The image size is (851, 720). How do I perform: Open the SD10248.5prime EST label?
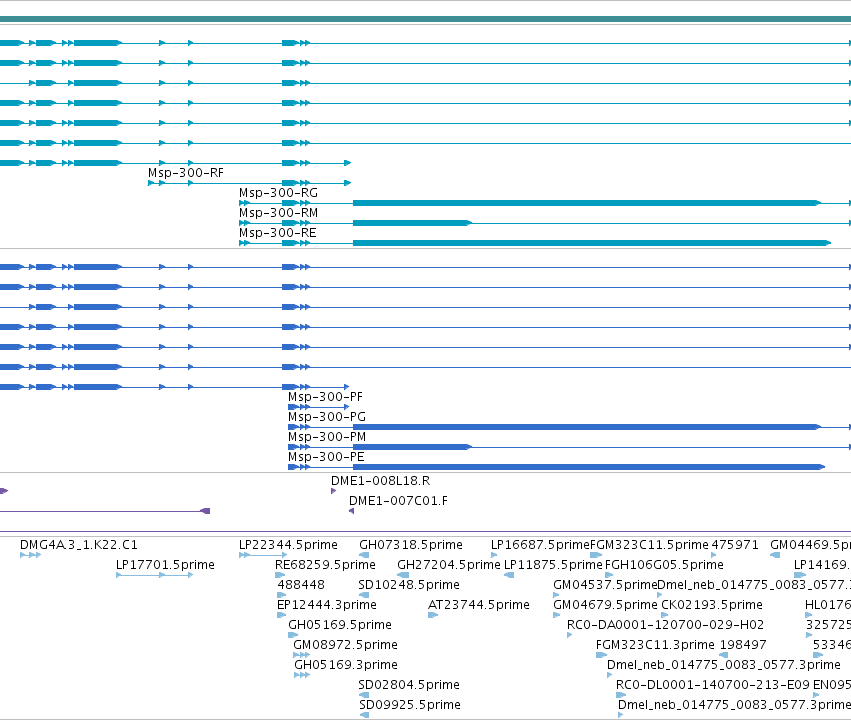409,585
